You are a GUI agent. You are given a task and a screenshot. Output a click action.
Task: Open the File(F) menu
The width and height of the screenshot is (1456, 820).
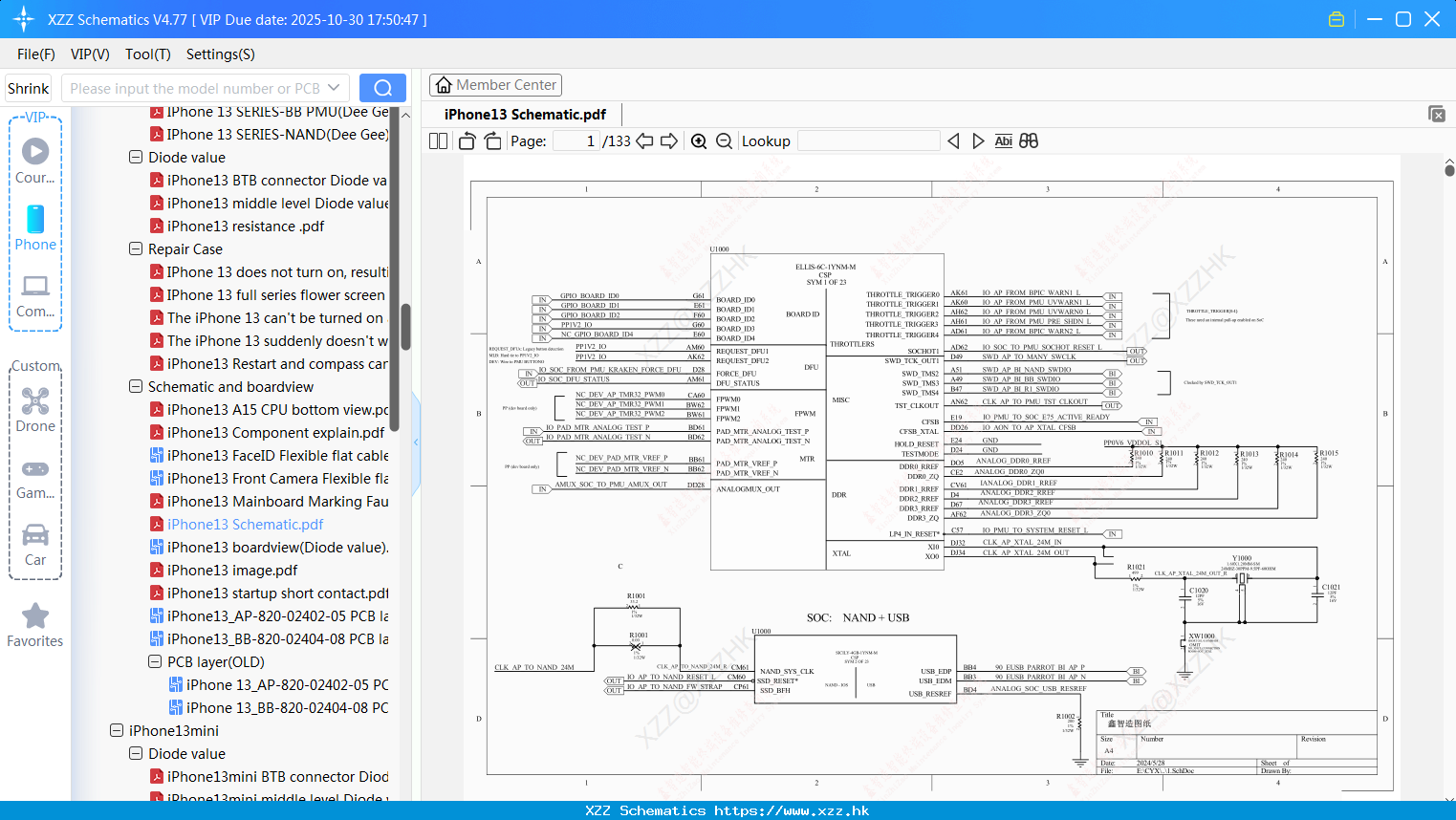coord(36,54)
